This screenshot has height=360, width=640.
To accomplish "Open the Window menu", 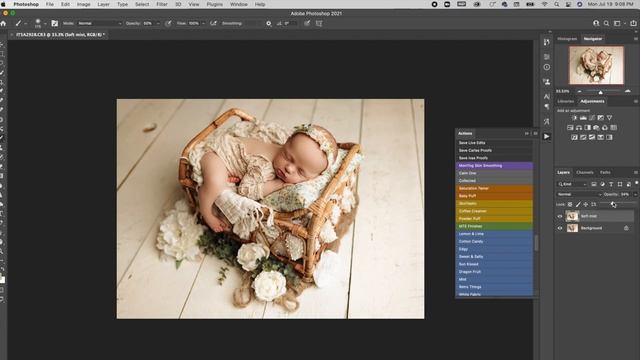I will coord(239,4).
